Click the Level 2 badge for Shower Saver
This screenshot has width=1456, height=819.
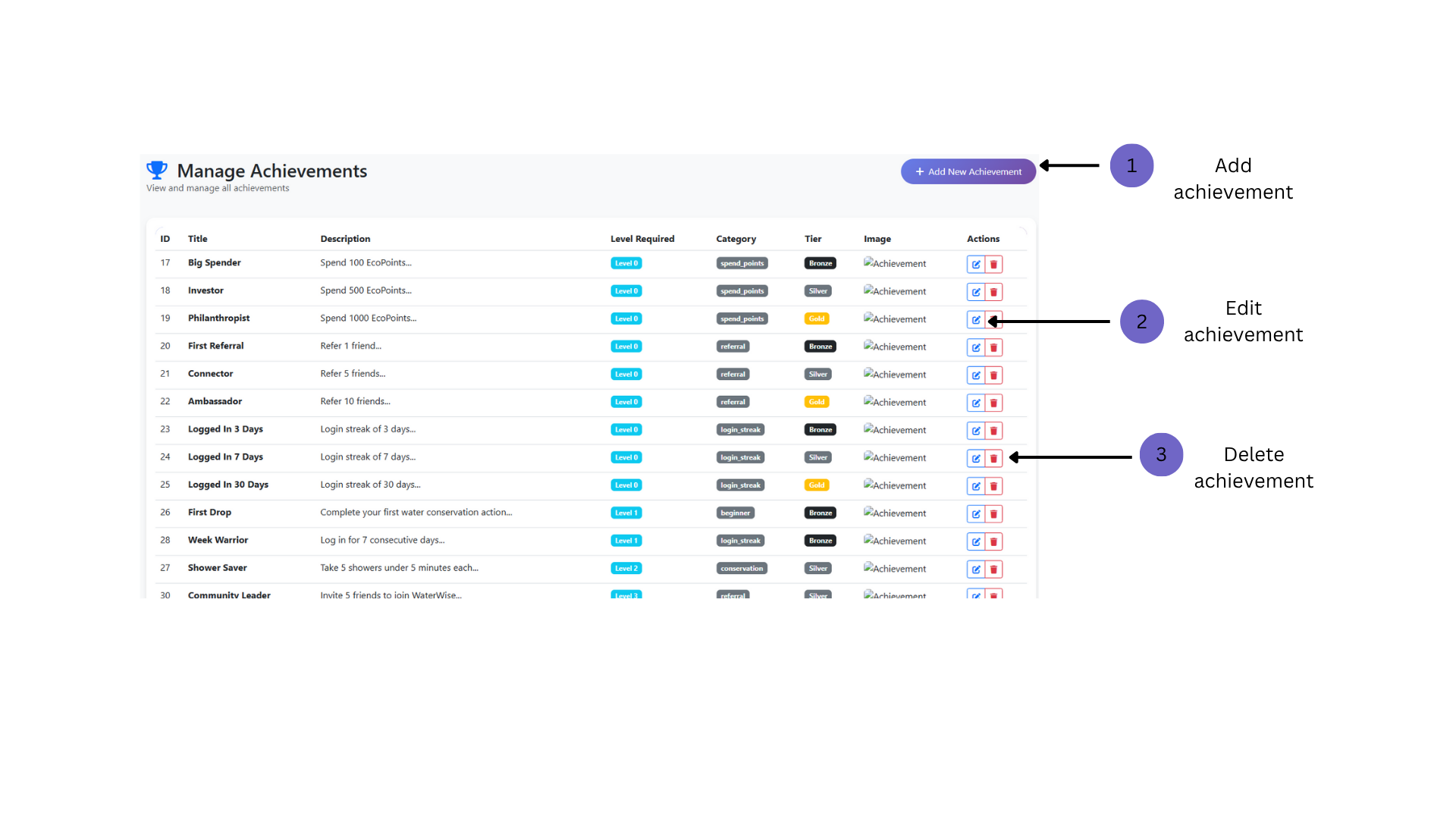pyautogui.click(x=626, y=568)
